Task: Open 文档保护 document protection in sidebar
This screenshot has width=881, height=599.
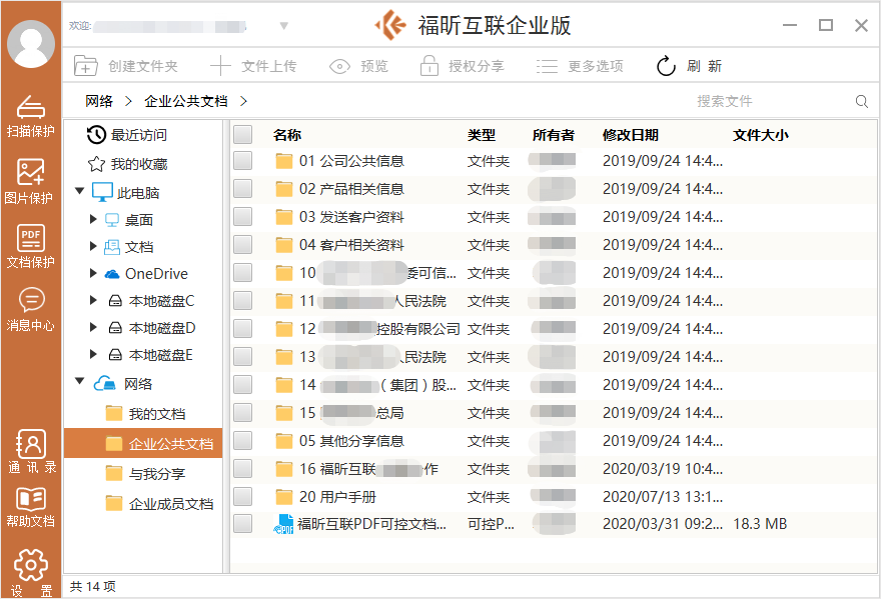Action: tap(30, 246)
